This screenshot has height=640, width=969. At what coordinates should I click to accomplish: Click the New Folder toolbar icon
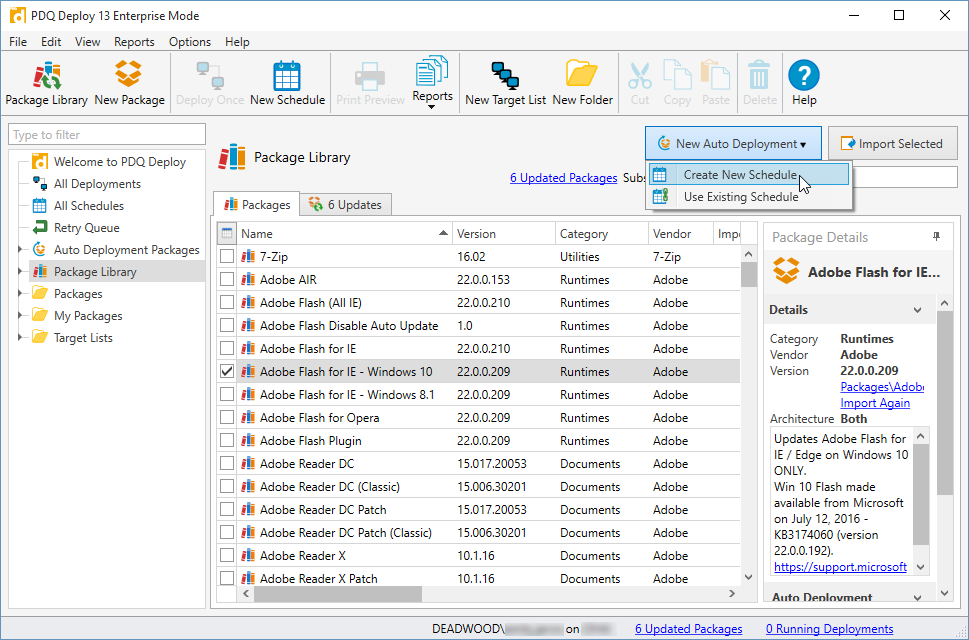pyautogui.click(x=582, y=83)
